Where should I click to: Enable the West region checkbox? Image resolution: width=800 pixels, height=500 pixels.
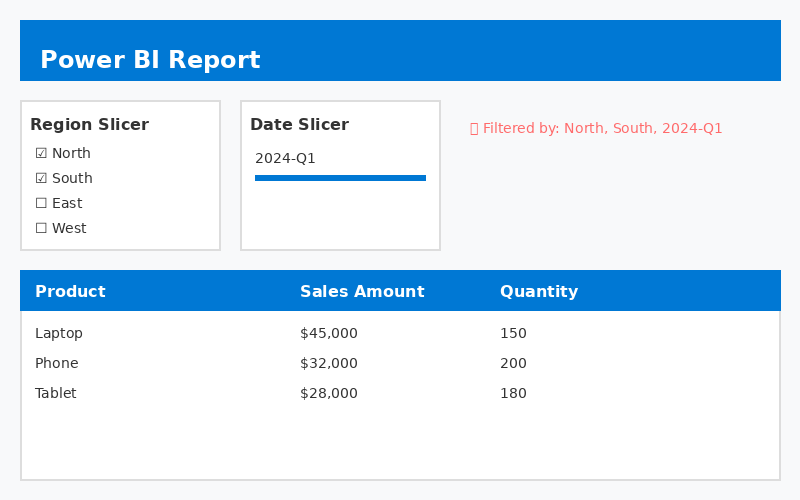(41, 228)
